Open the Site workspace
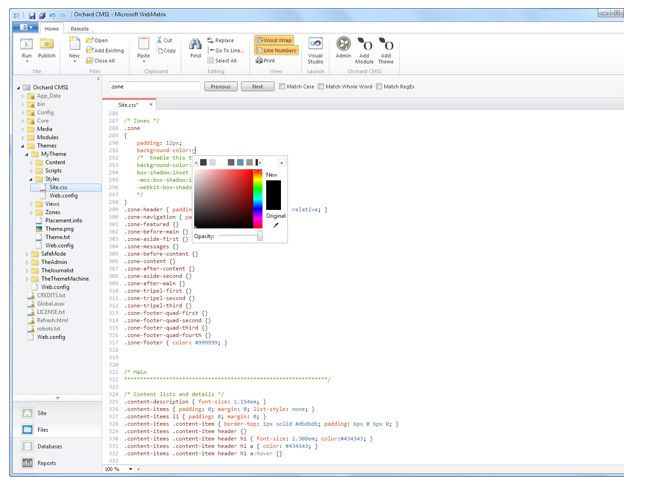646x486 pixels. pyautogui.click(x=58, y=413)
